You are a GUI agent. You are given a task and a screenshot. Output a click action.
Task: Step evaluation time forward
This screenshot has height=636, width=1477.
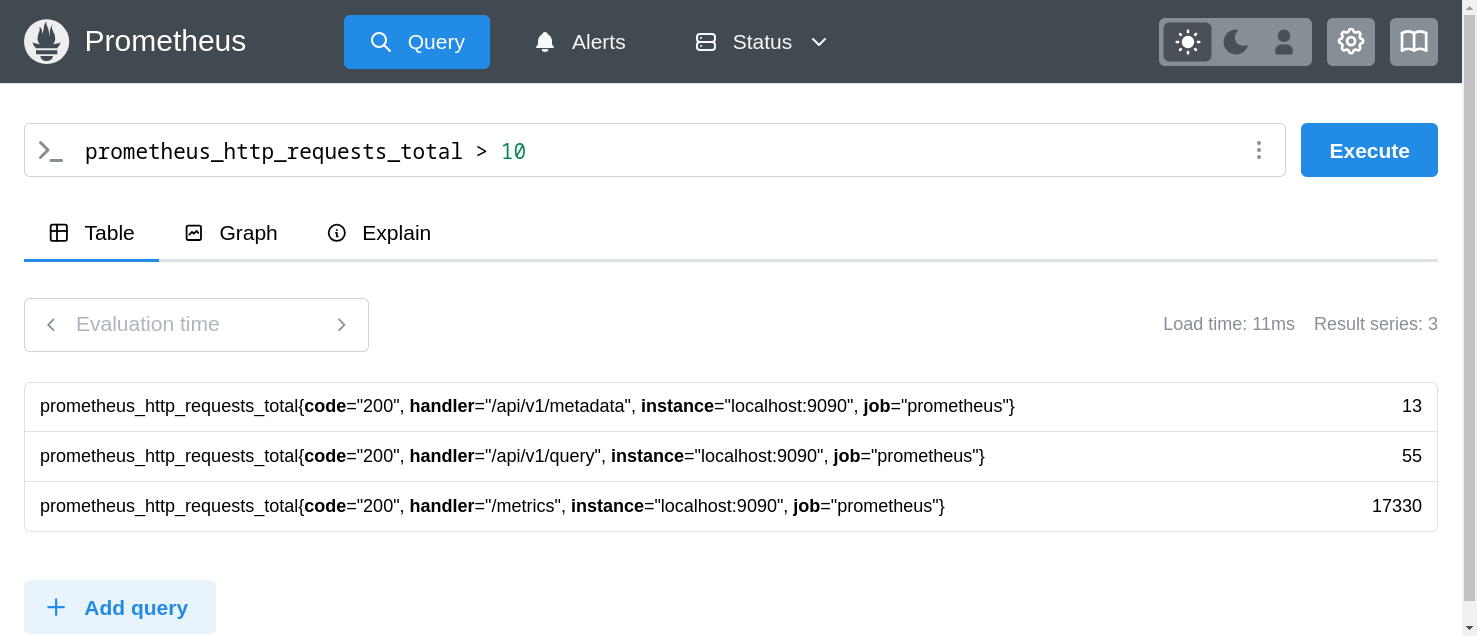pos(342,325)
